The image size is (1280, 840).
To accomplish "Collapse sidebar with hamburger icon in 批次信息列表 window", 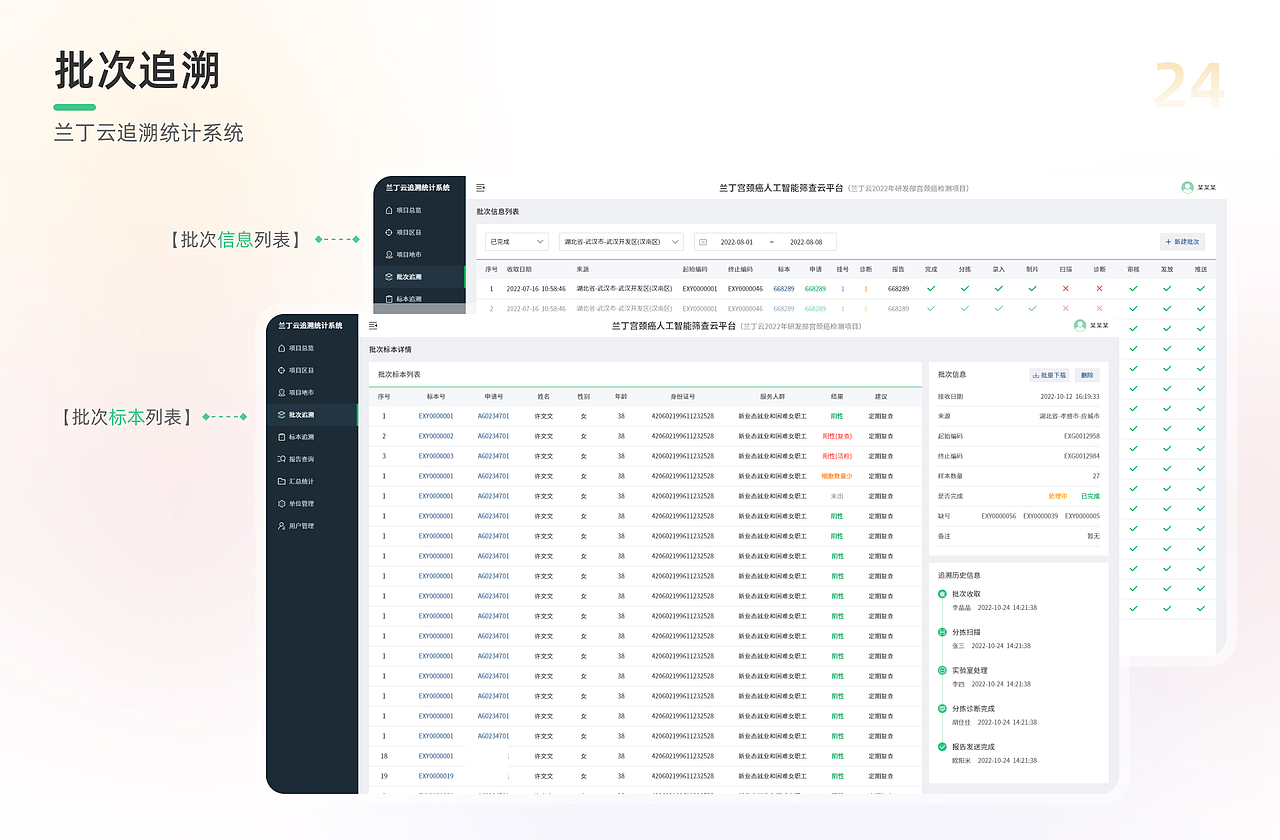I will [480, 187].
